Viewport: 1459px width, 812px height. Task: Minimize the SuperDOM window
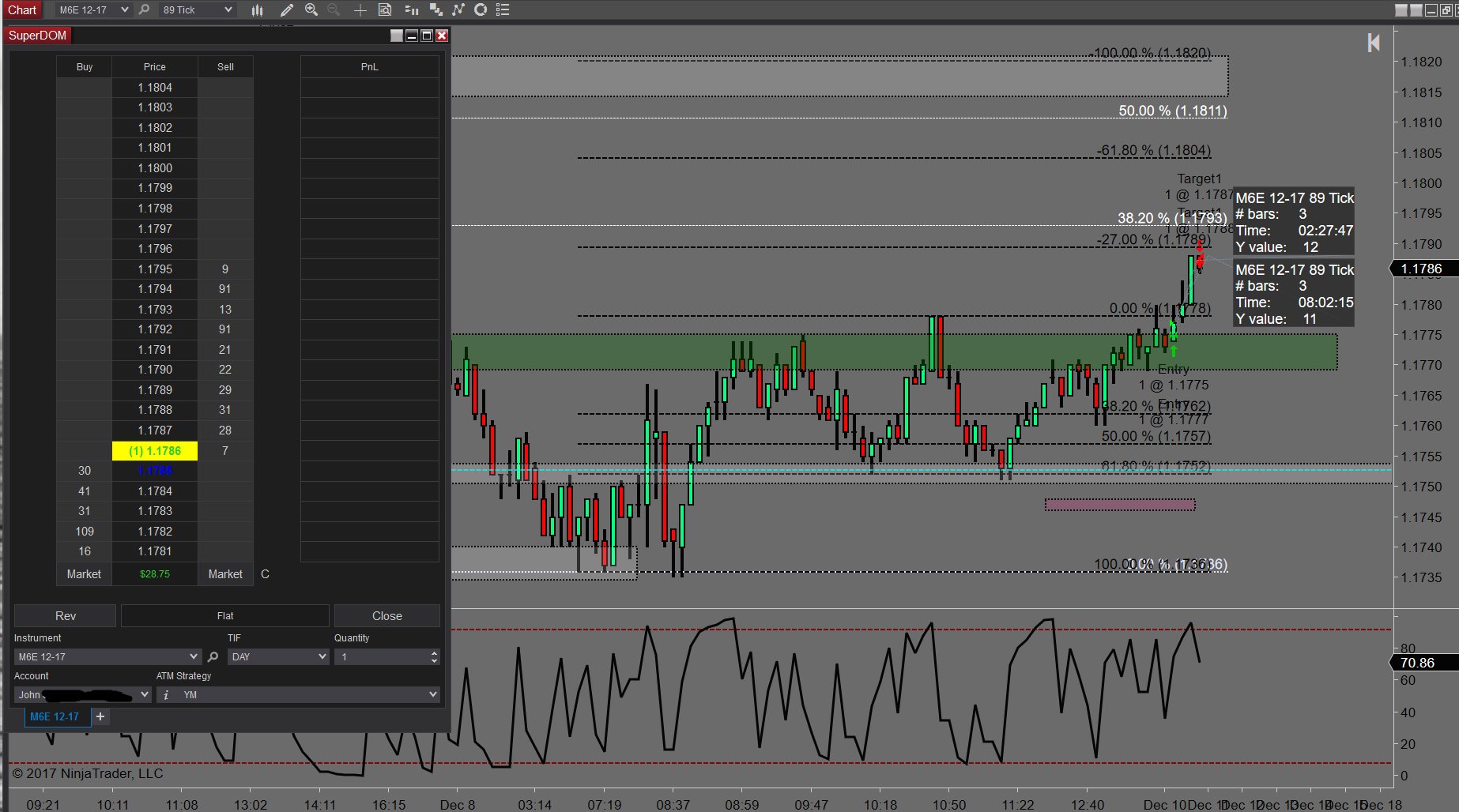(x=412, y=36)
